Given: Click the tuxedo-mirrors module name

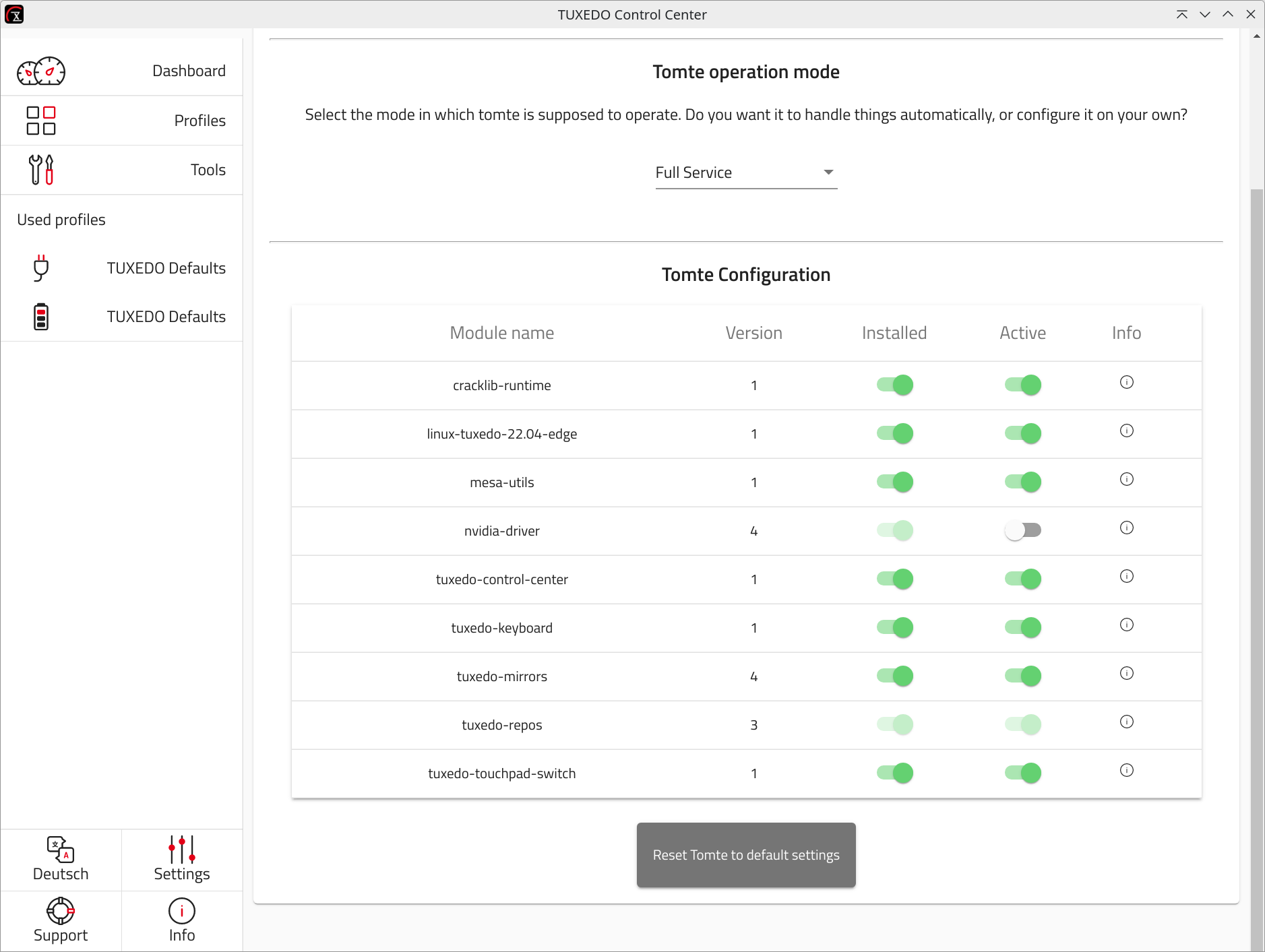Looking at the screenshot, I should tap(502, 676).
